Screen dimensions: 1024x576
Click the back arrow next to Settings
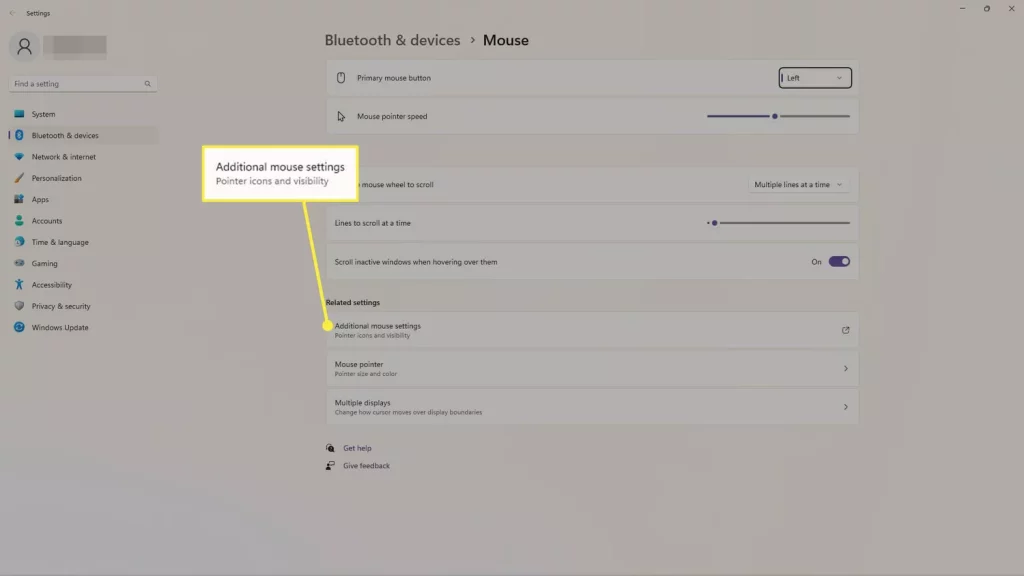pyautogui.click(x=12, y=13)
